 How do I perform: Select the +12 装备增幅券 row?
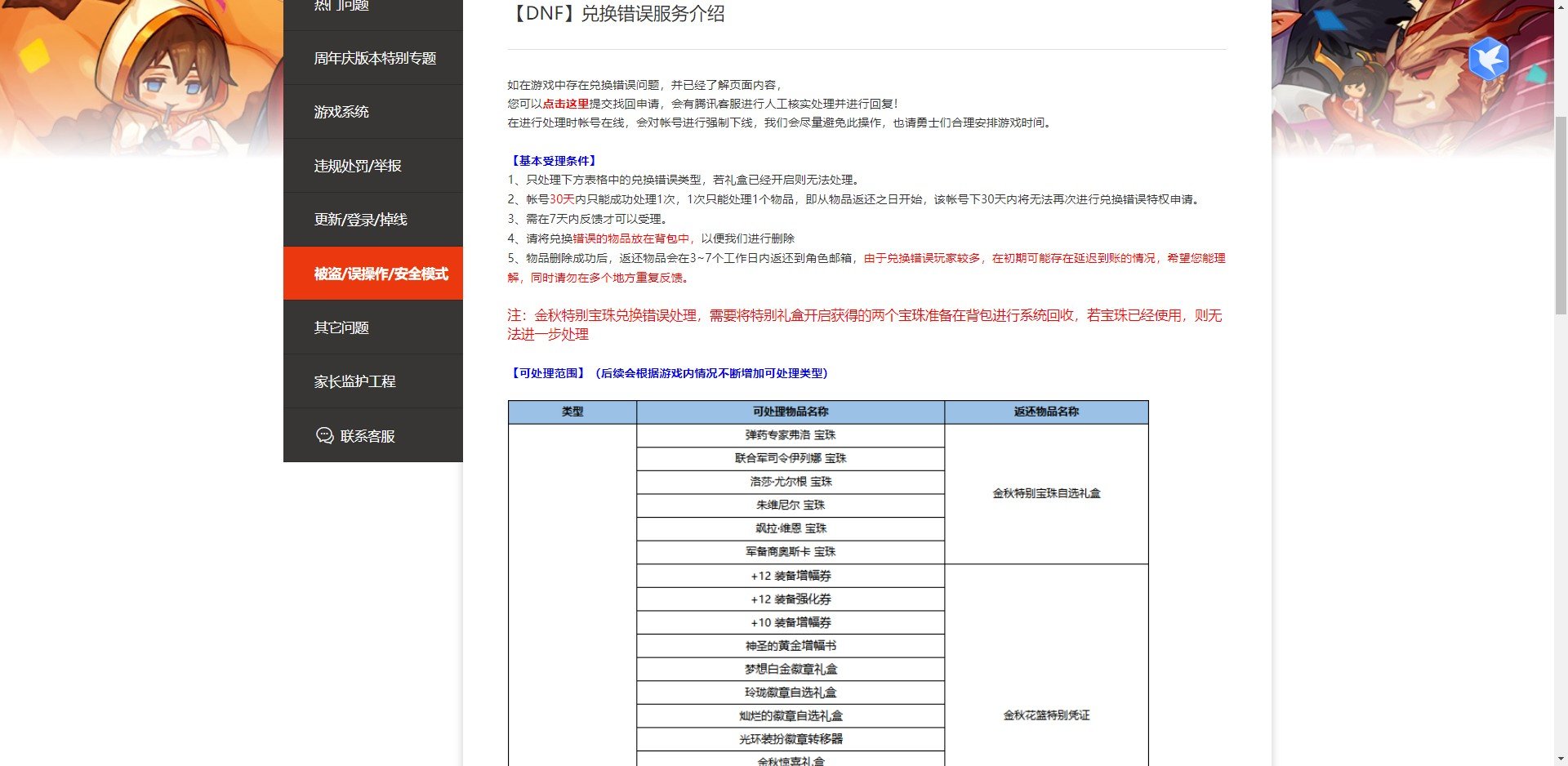click(x=791, y=576)
